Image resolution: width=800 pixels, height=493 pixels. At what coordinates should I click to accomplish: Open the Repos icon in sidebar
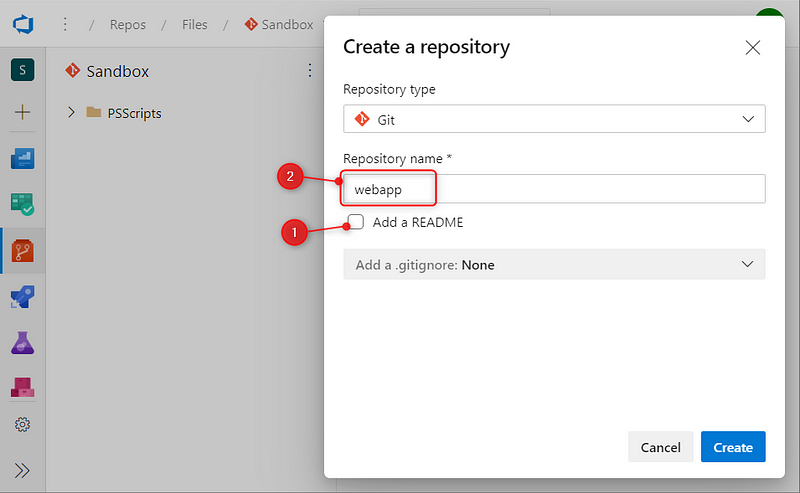coord(23,251)
